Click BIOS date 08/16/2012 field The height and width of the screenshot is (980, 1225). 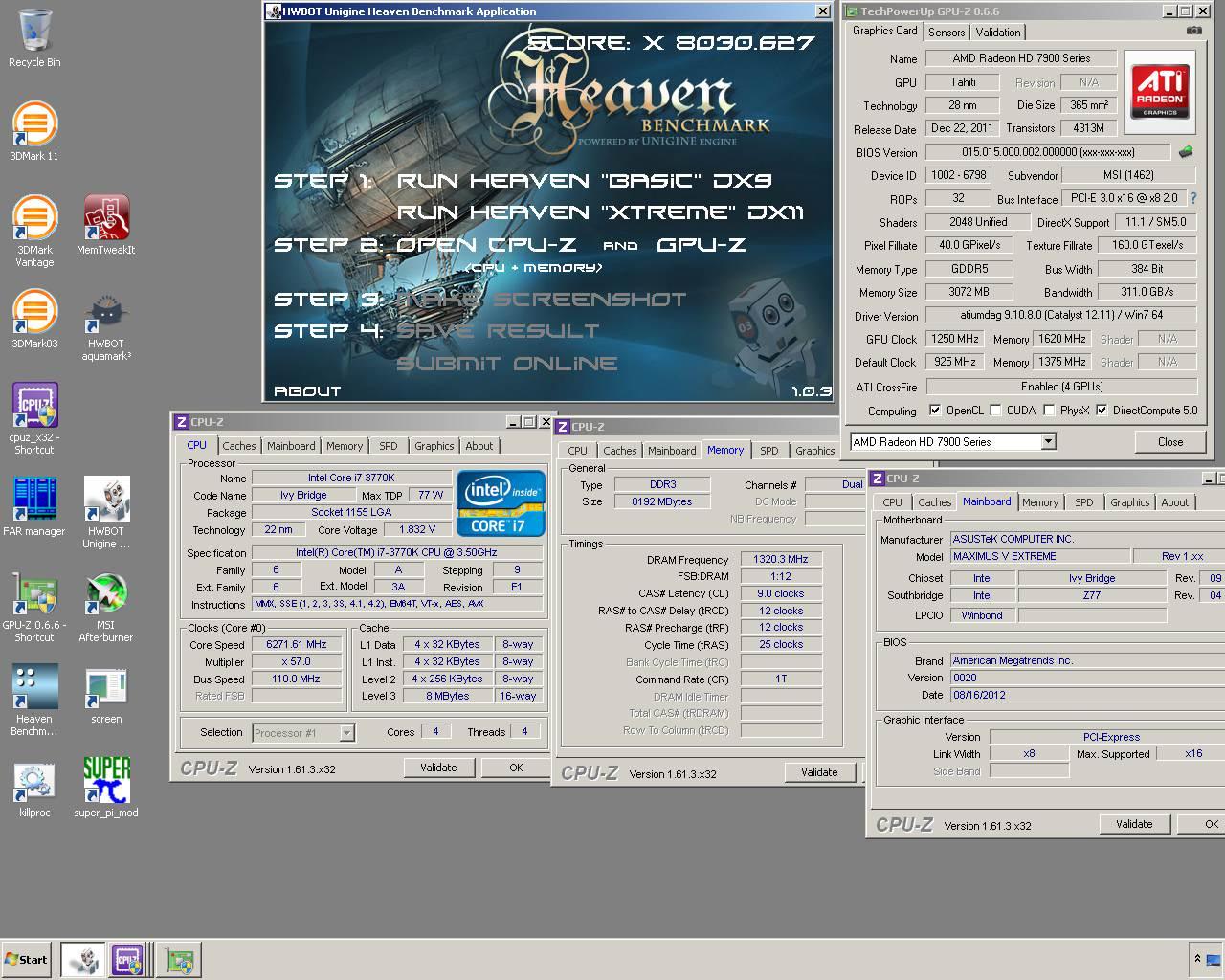[x=1087, y=695]
